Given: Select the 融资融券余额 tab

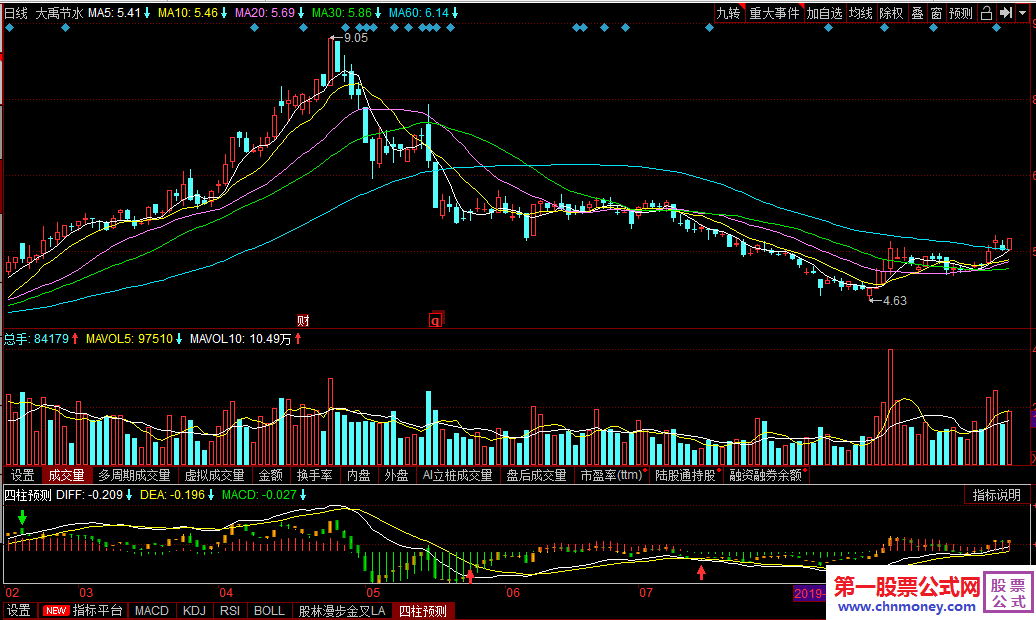Looking at the screenshot, I should click(x=767, y=475).
